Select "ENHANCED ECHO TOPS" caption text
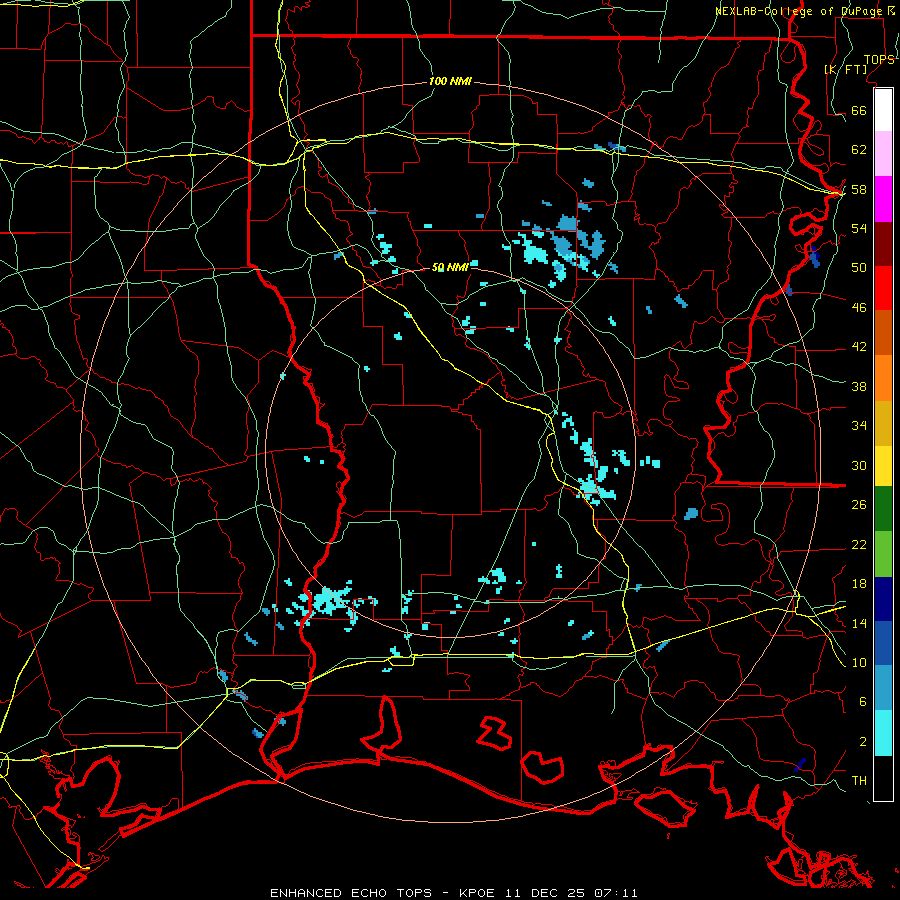900x900 pixels. pyautogui.click(x=351, y=893)
